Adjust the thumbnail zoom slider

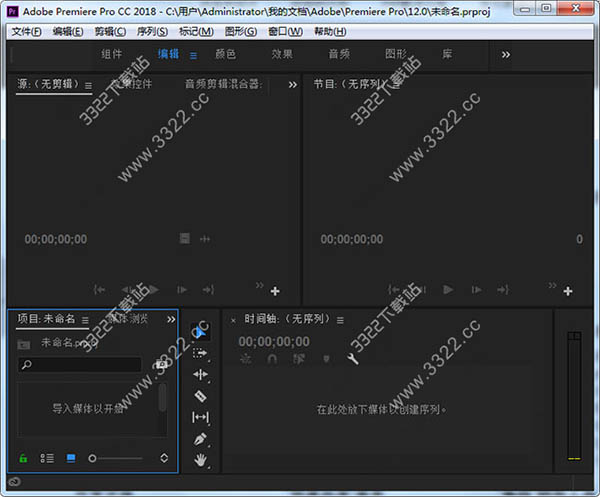(x=115, y=458)
